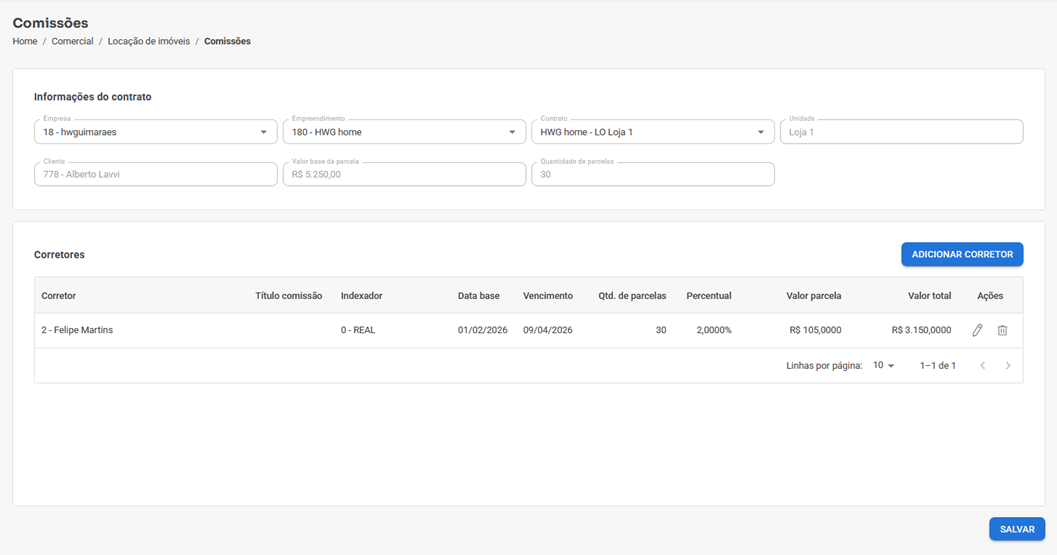This screenshot has width=1057, height=555.
Task: Click the 1–1 de 1 pagination text
Action: tap(938, 366)
